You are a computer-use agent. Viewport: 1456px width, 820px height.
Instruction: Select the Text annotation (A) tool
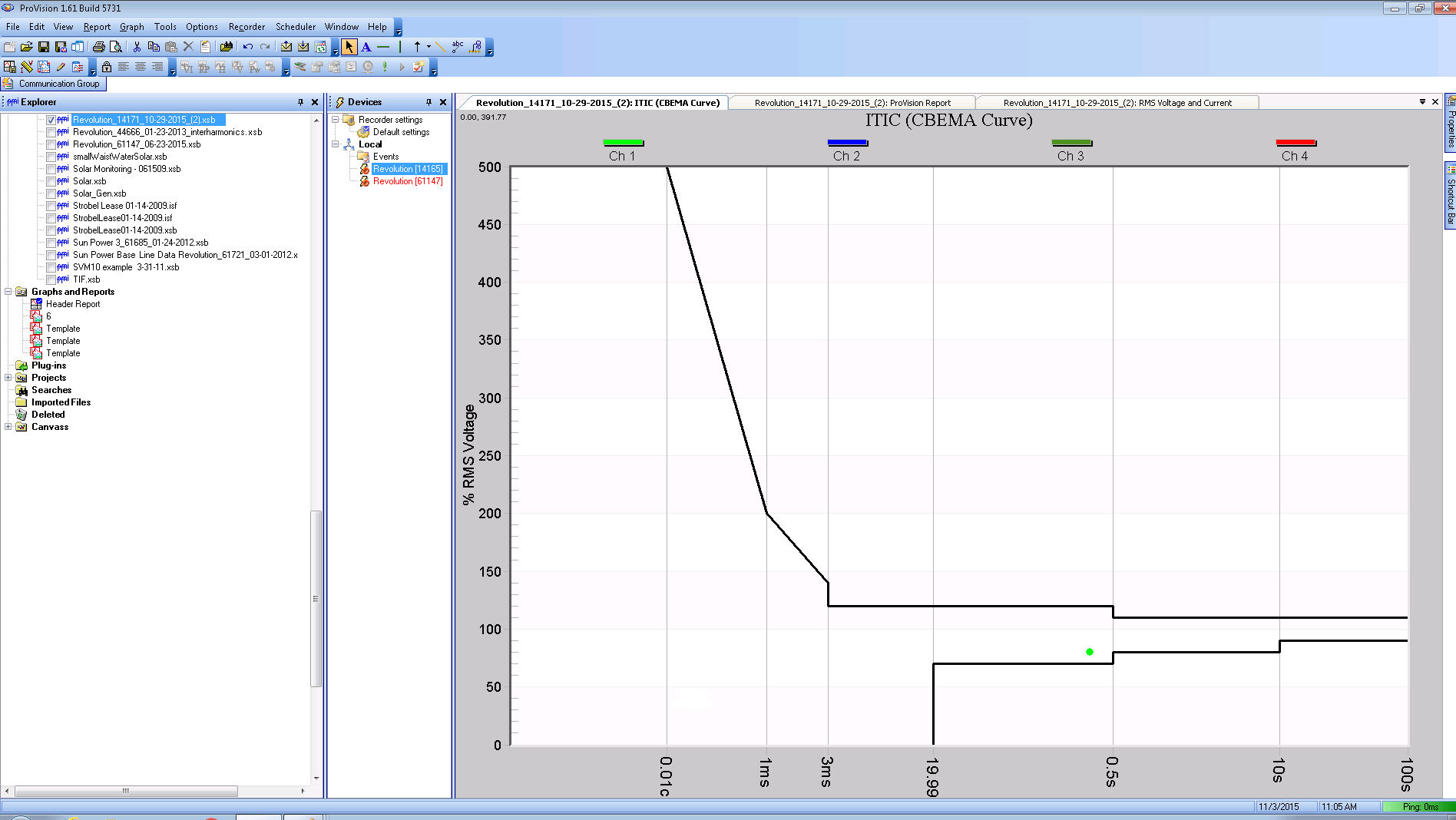[x=367, y=47]
